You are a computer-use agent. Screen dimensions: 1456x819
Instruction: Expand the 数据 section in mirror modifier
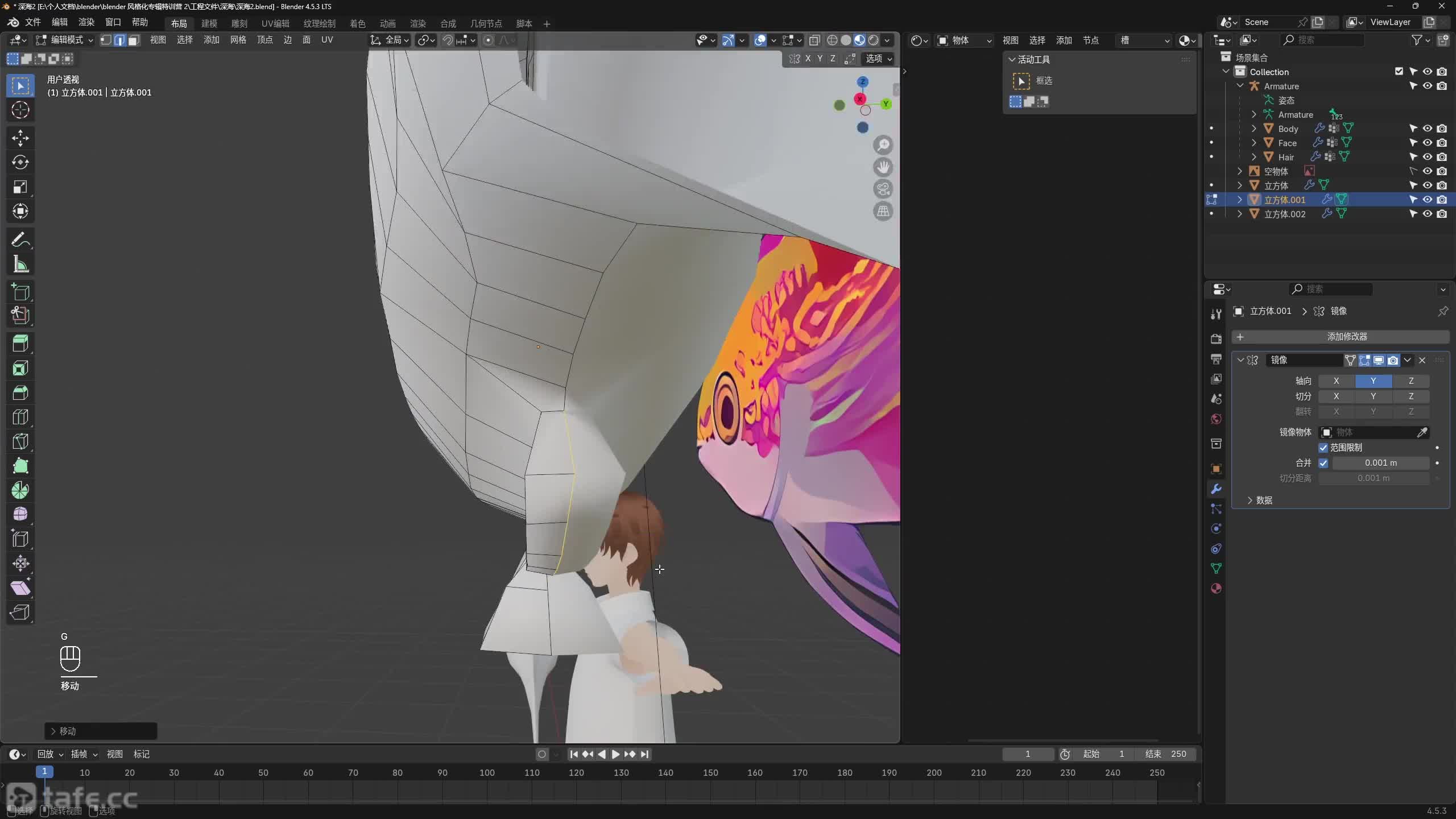point(1250,500)
